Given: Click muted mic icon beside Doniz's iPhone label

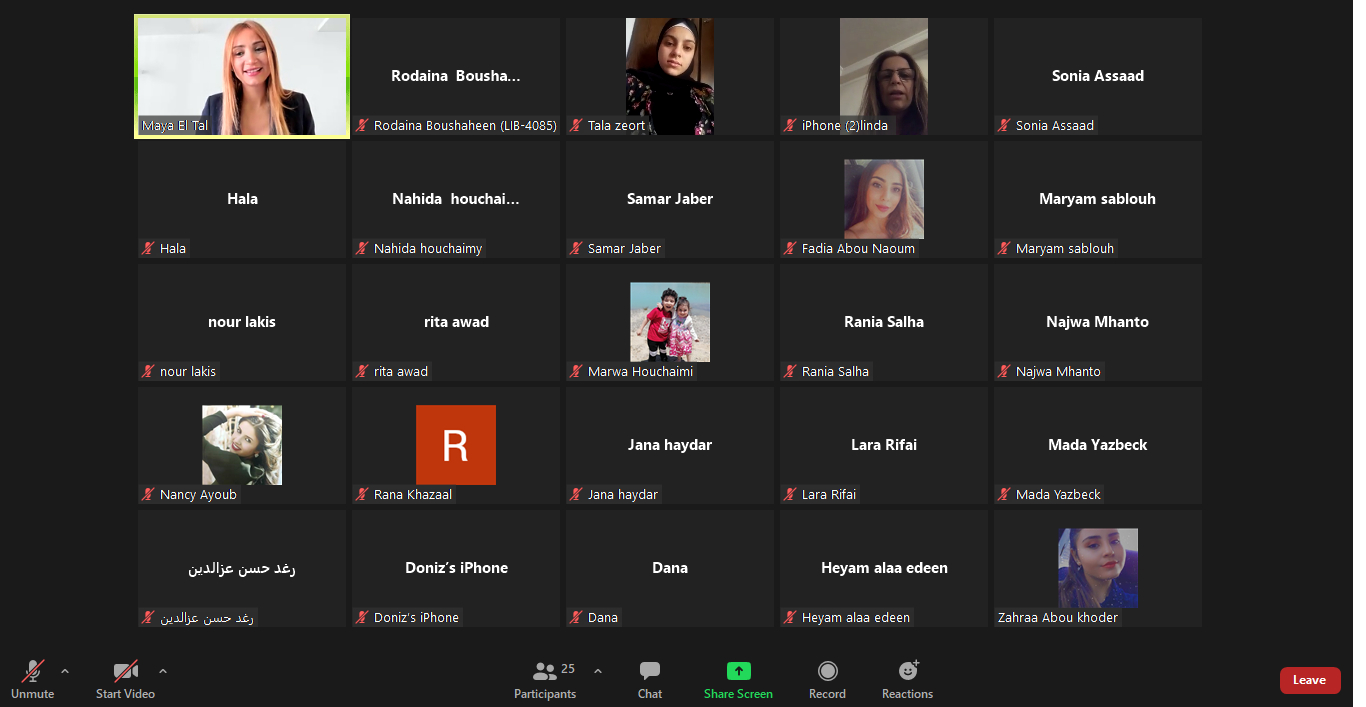Looking at the screenshot, I should 362,618.
